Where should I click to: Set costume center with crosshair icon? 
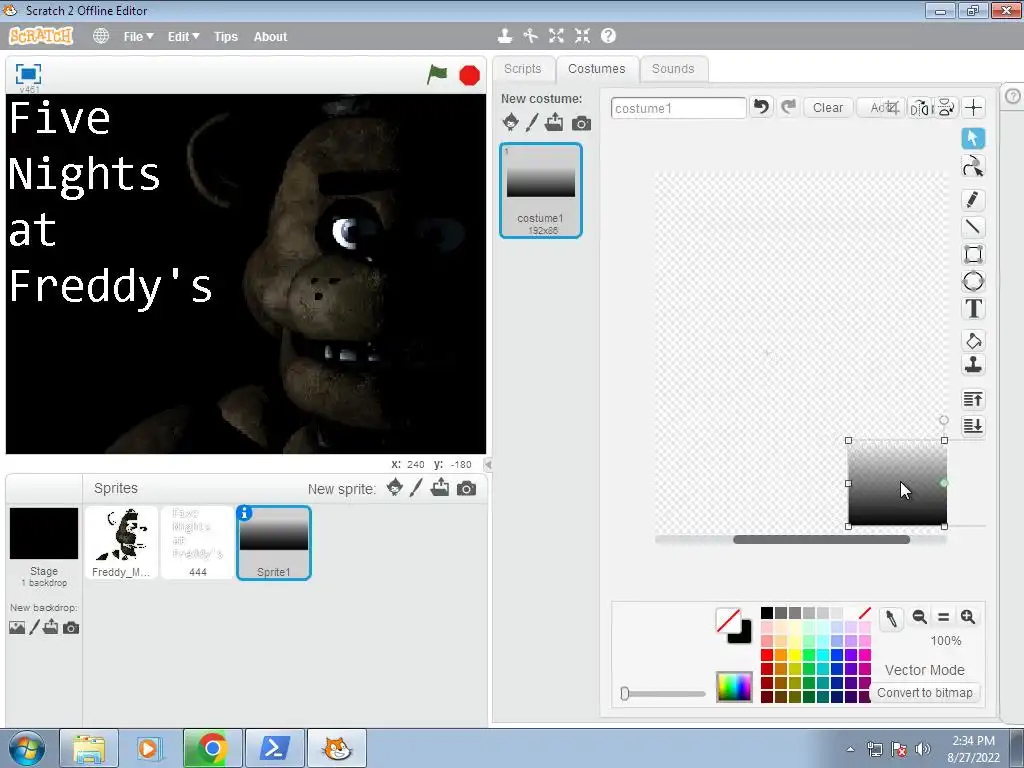[x=973, y=108]
